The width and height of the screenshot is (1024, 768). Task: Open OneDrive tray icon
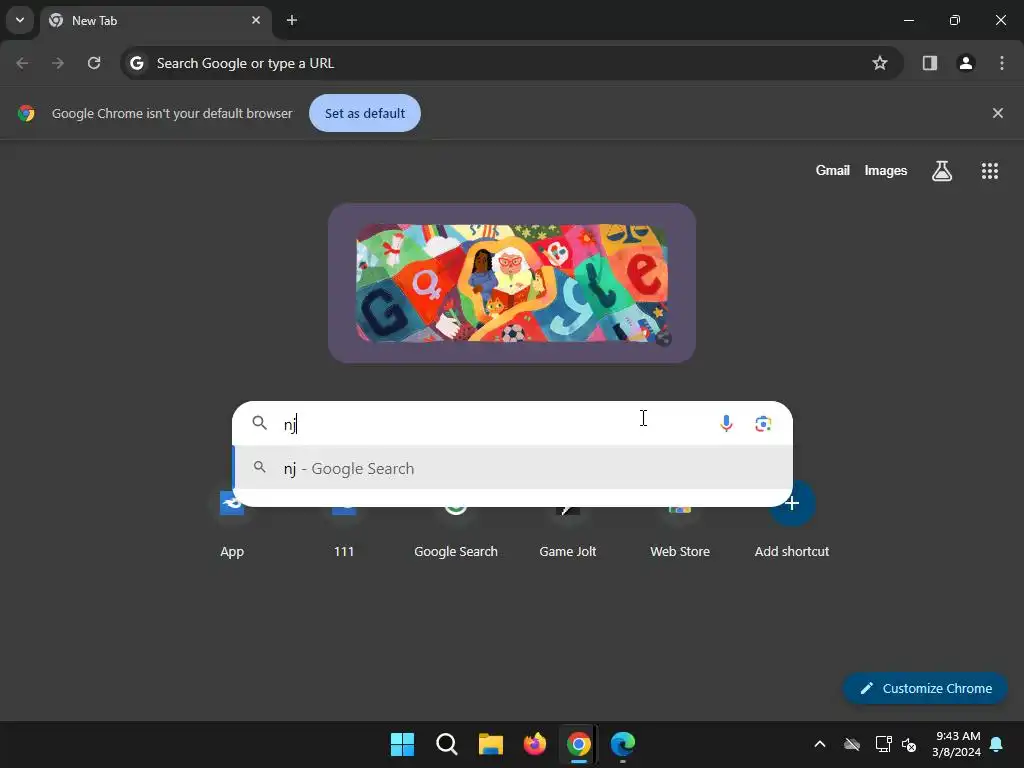pos(852,744)
